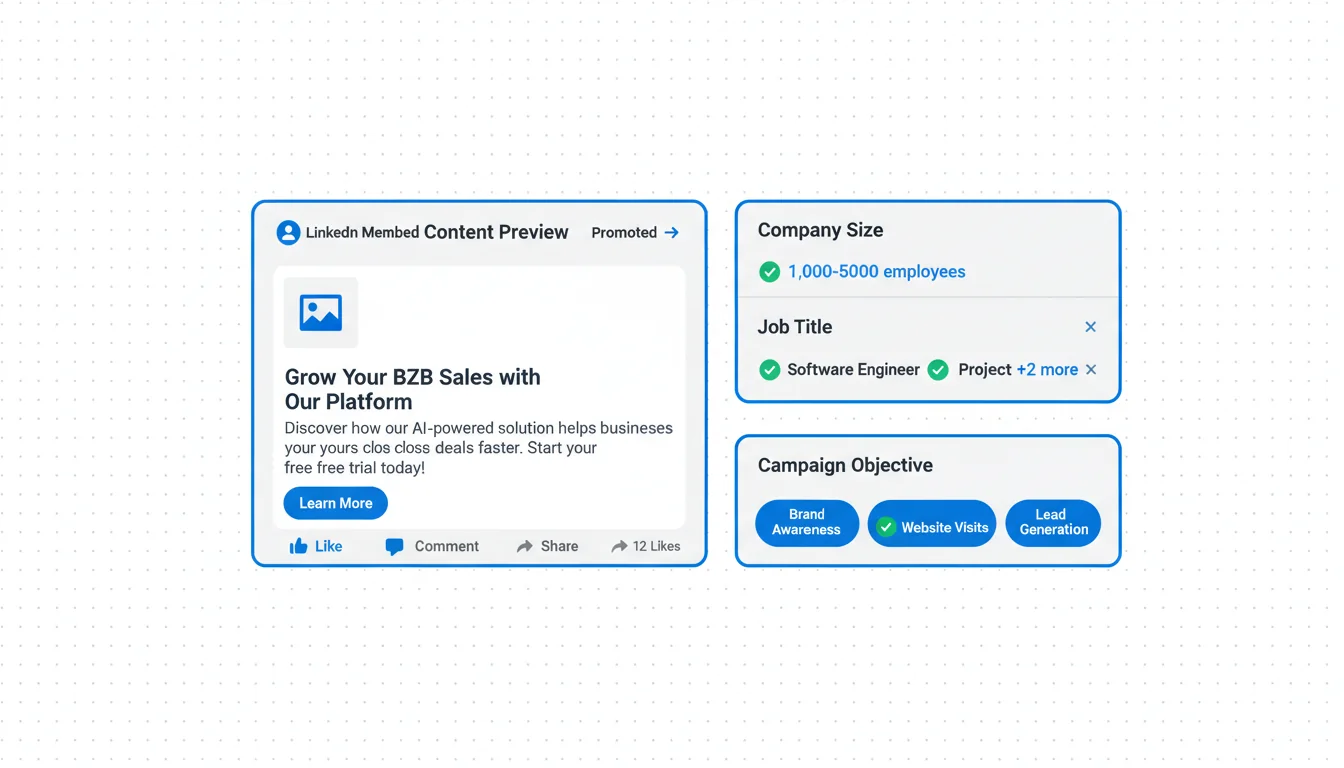Click the Comment speech bubble icon

point(395,547)
